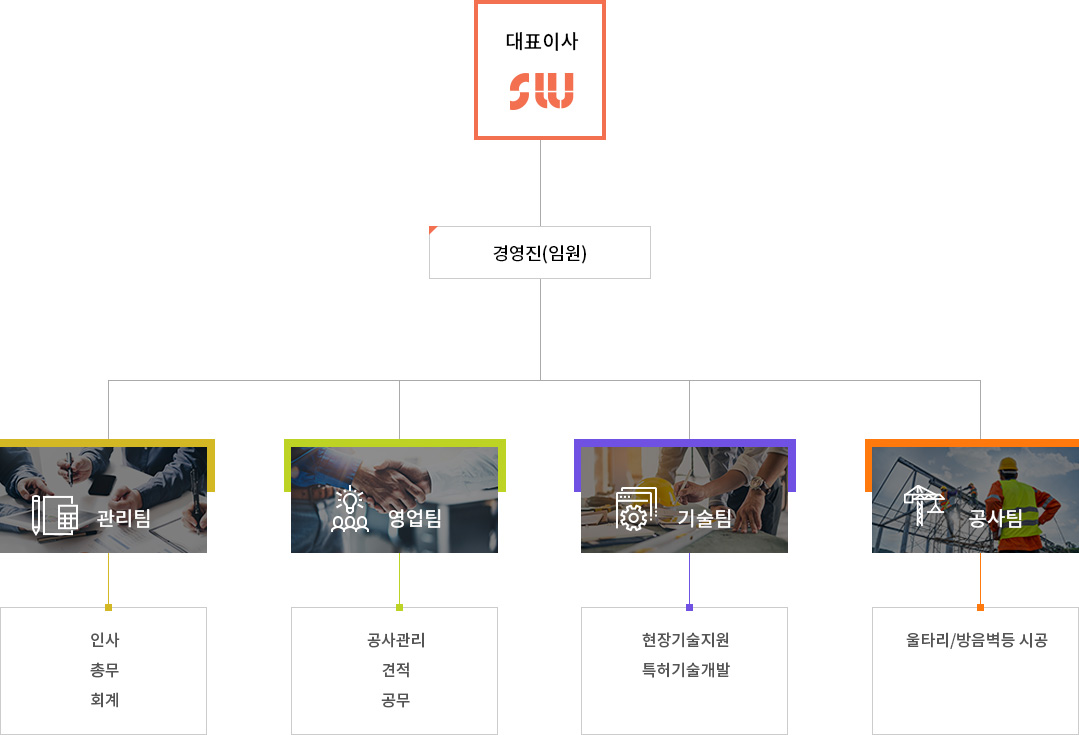Click the crane icon on 공사팀 card
Screen dimensions: 1079x735
[923, 505]
